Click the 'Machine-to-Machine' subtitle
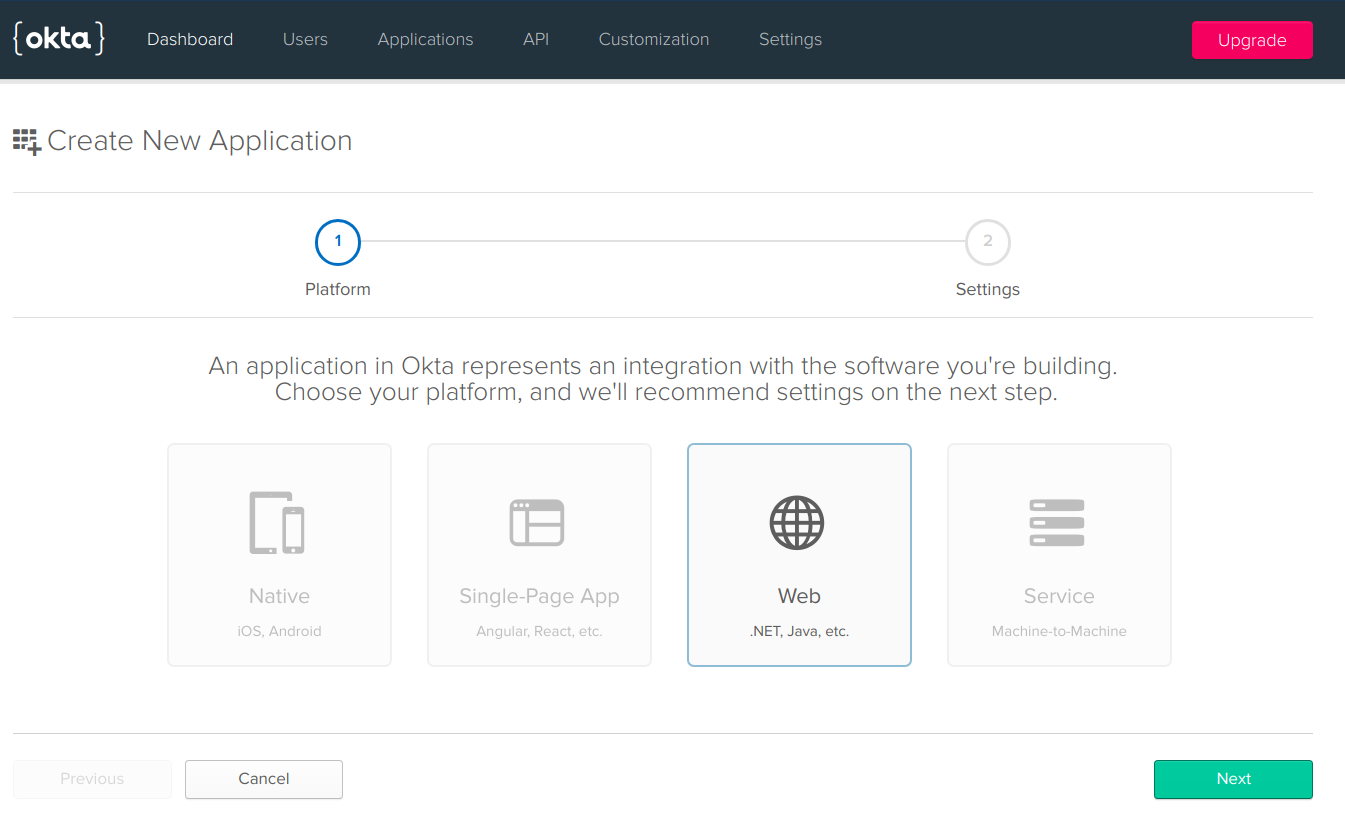This screenshot has width=1345, height=834. pos(1059,631)
